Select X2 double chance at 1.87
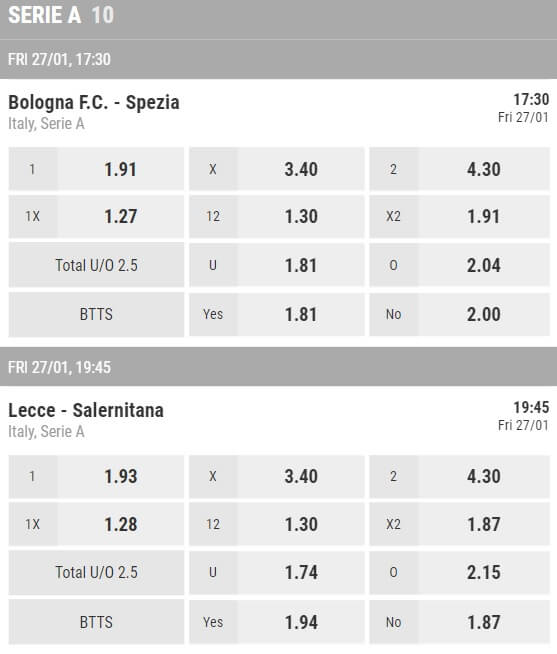Screen dimensions: 557x654 [459, 524]
